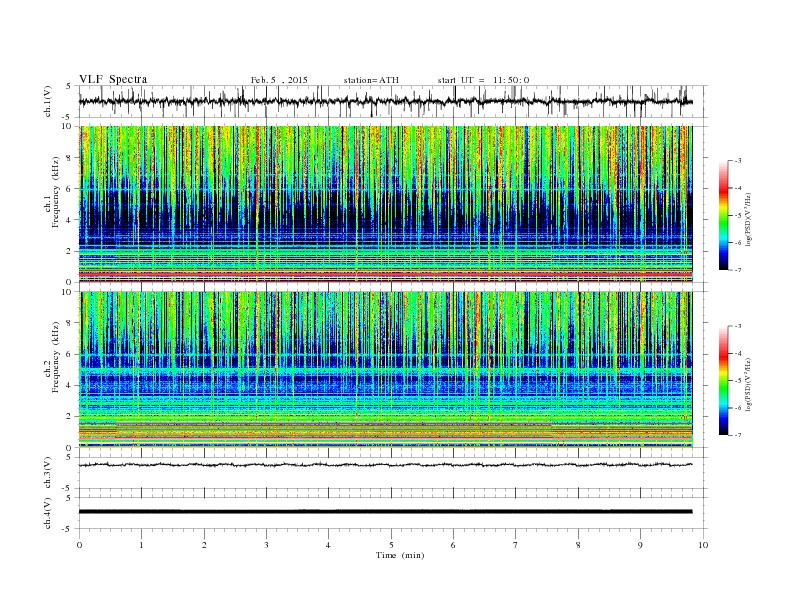The image size is (792, 612).
Task: Click the "station=ATH" header label
Action: pos(371,80)
